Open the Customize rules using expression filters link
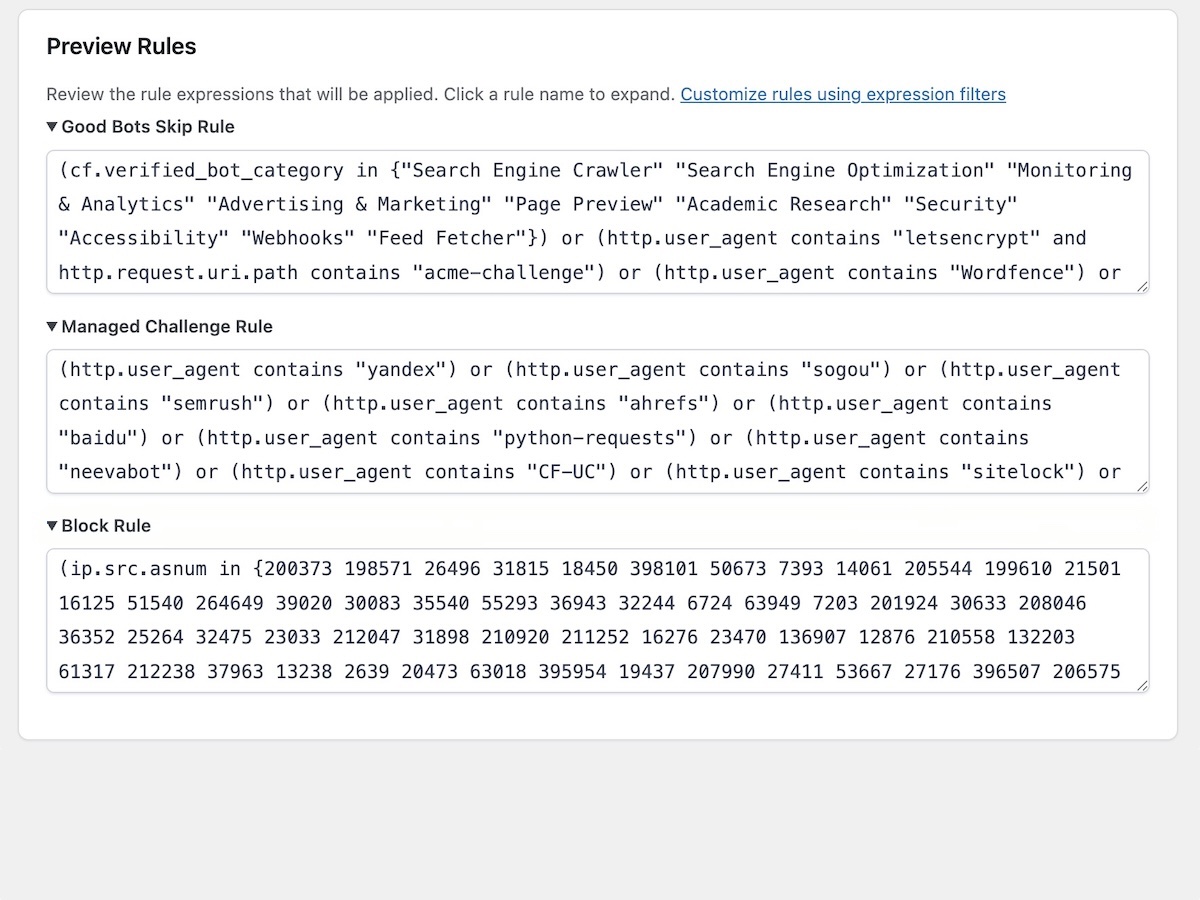 click(x=843, y=94)
